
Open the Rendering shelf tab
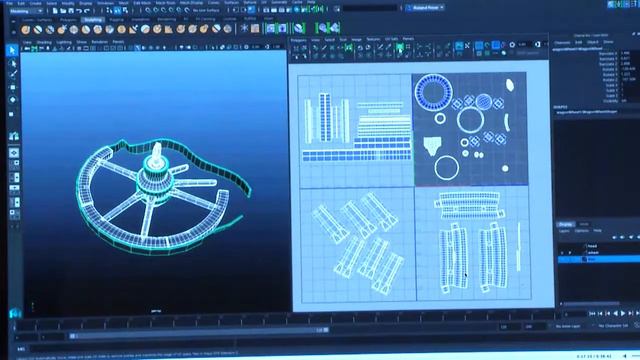coord(167,20)
